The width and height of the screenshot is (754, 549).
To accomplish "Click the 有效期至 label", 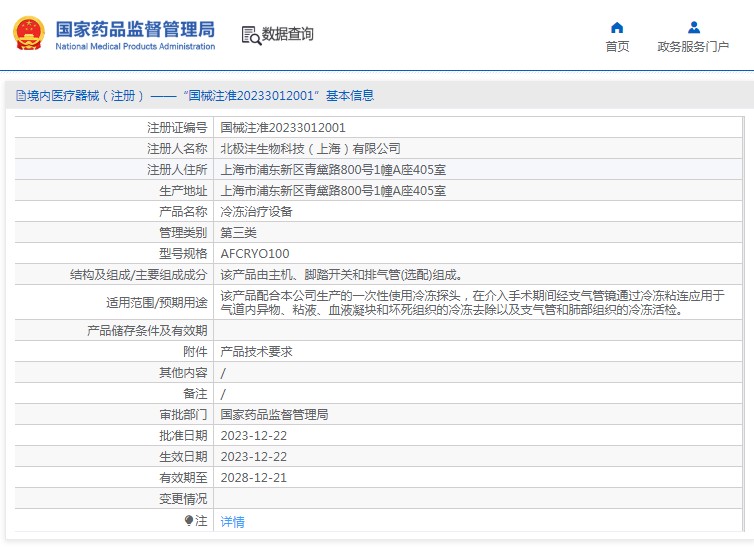I will pyautogui.click(x=183, y=477).
